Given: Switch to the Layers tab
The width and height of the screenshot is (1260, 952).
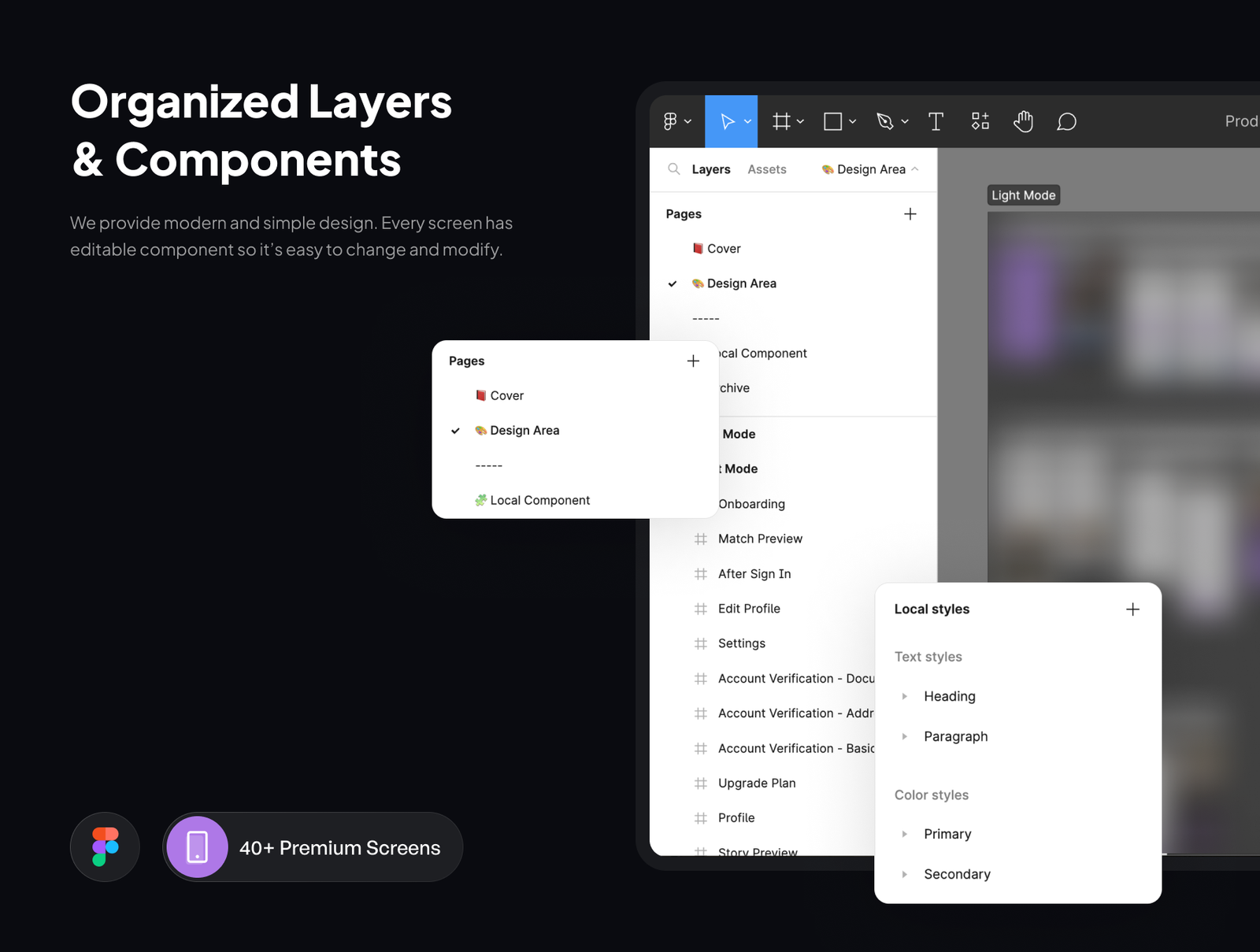Looking at the screenshot, I should tap(711, 169).
